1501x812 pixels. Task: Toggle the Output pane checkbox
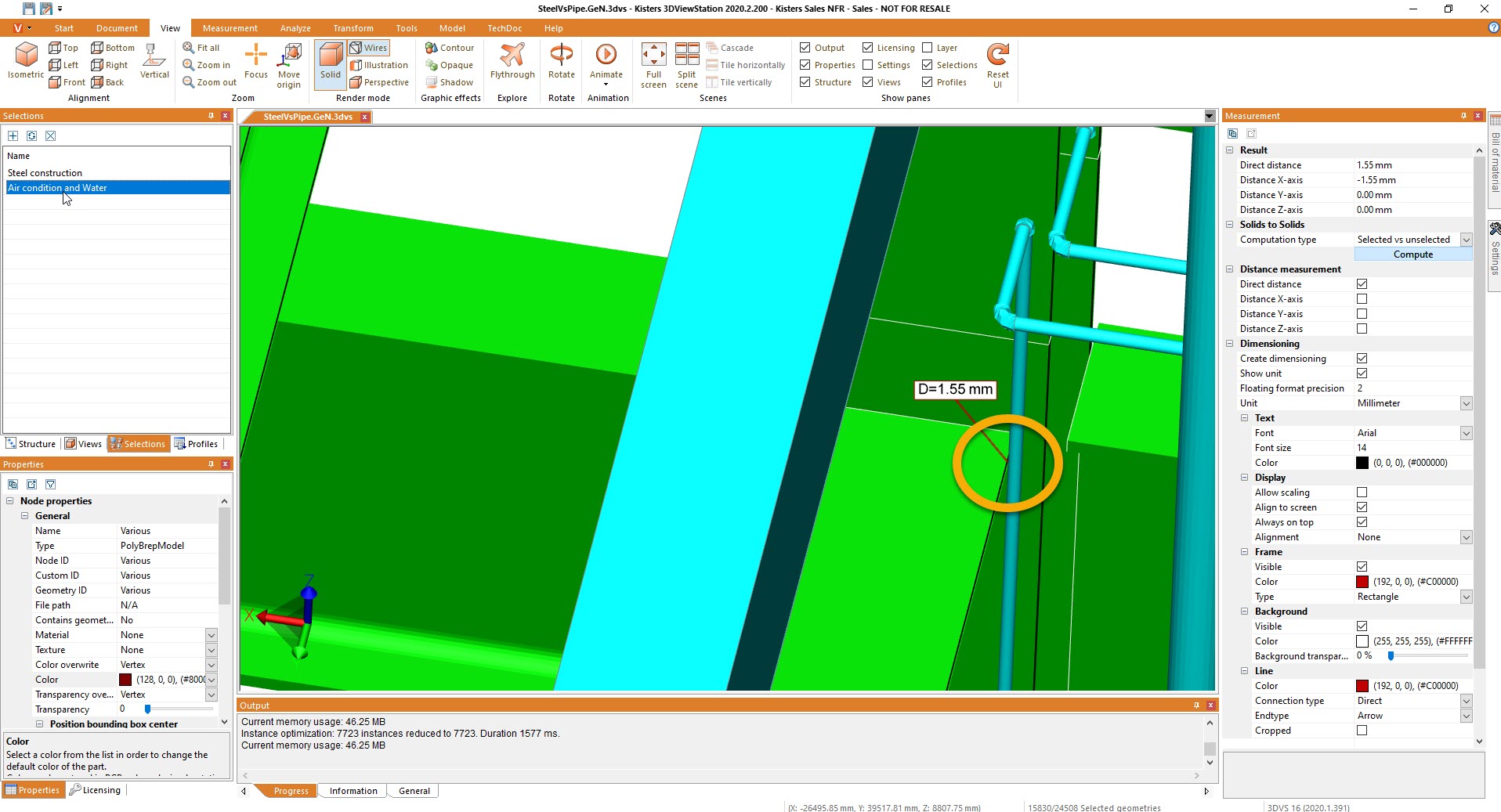click(805, 48)
